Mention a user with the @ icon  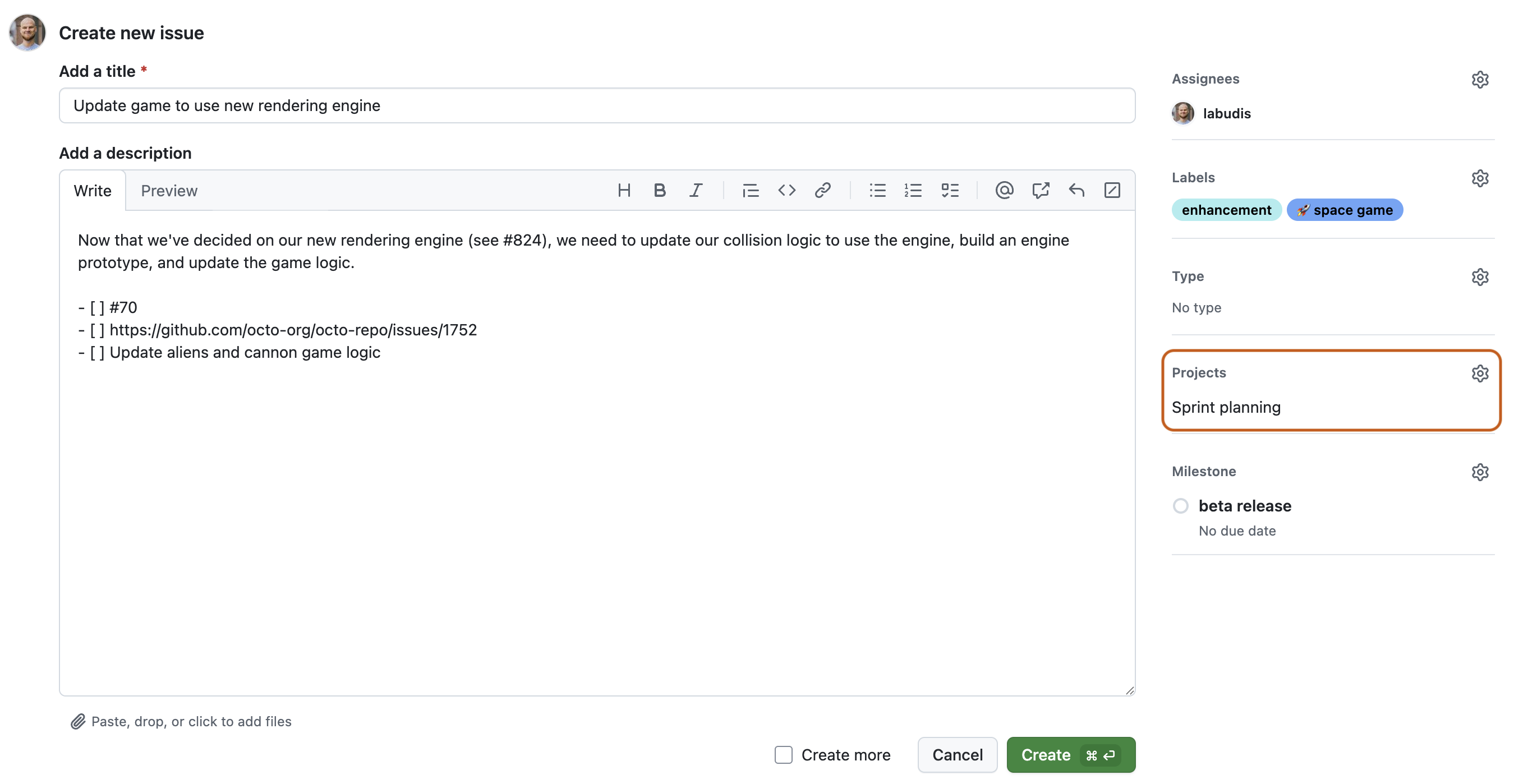click(x=1005, y=190)
